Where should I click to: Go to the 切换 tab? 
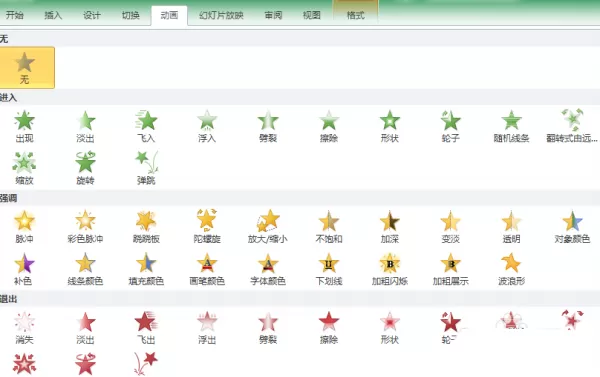pos(130,15)
